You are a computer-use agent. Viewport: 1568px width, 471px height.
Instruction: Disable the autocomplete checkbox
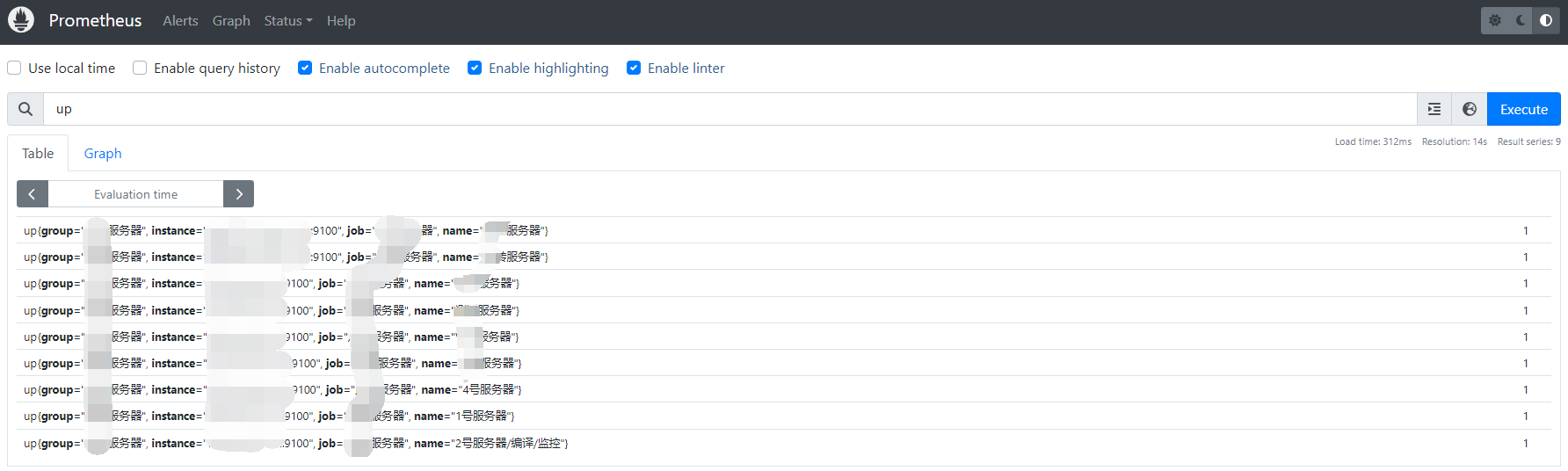(x=305, y=68)
